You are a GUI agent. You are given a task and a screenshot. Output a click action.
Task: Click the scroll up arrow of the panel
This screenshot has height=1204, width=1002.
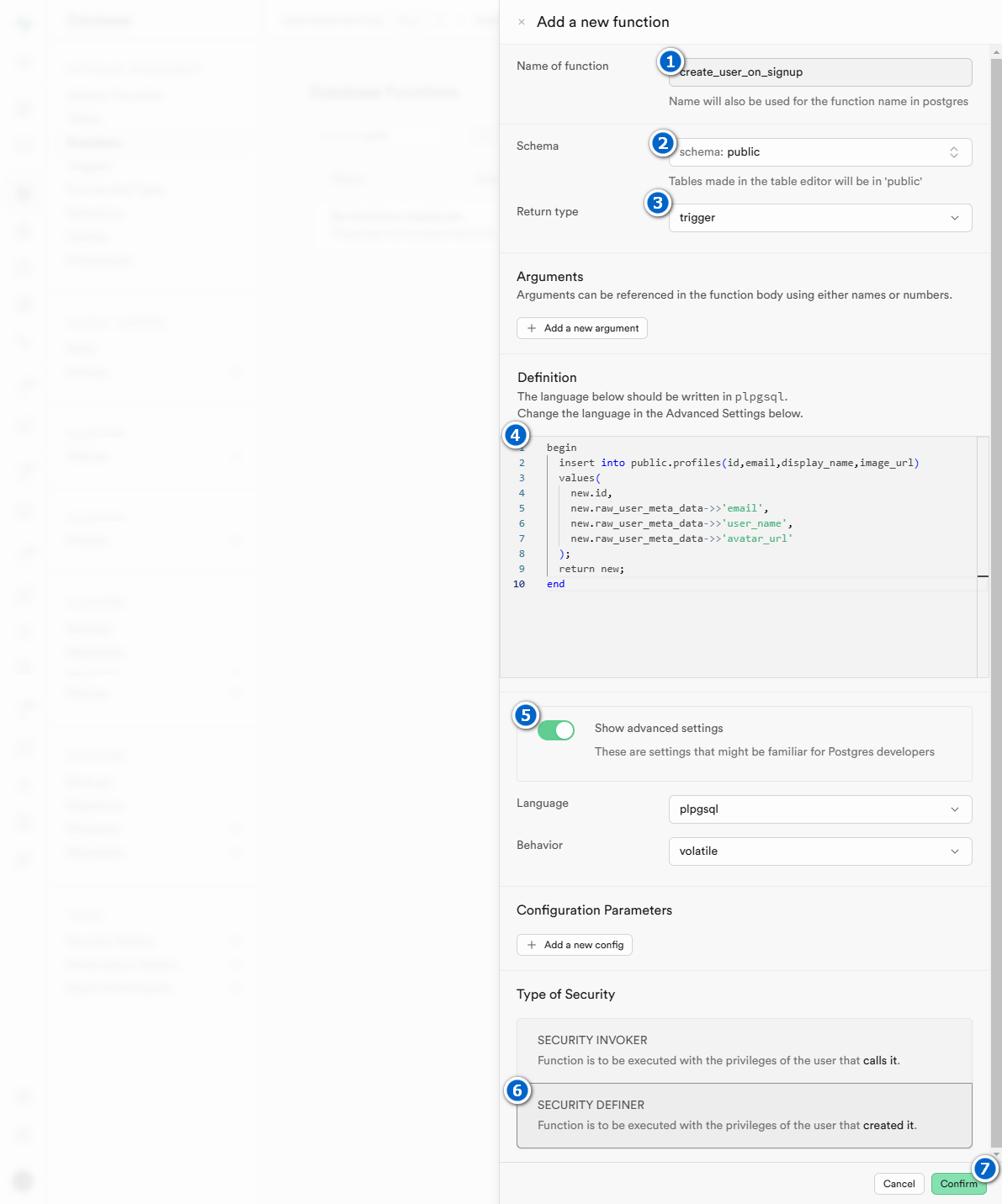[996, 52]
